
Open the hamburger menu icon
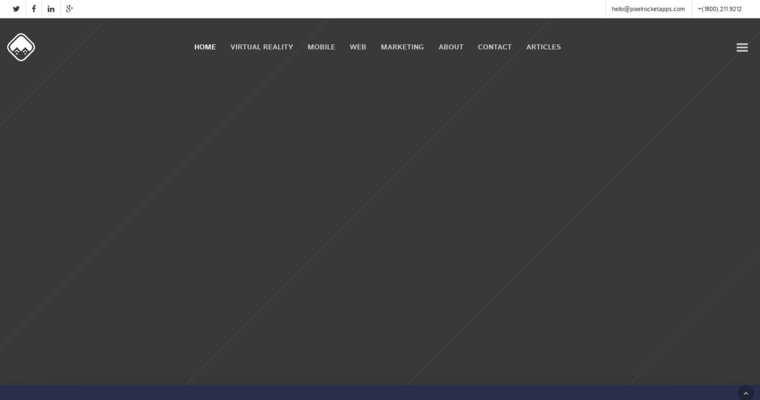click(742, 47)
